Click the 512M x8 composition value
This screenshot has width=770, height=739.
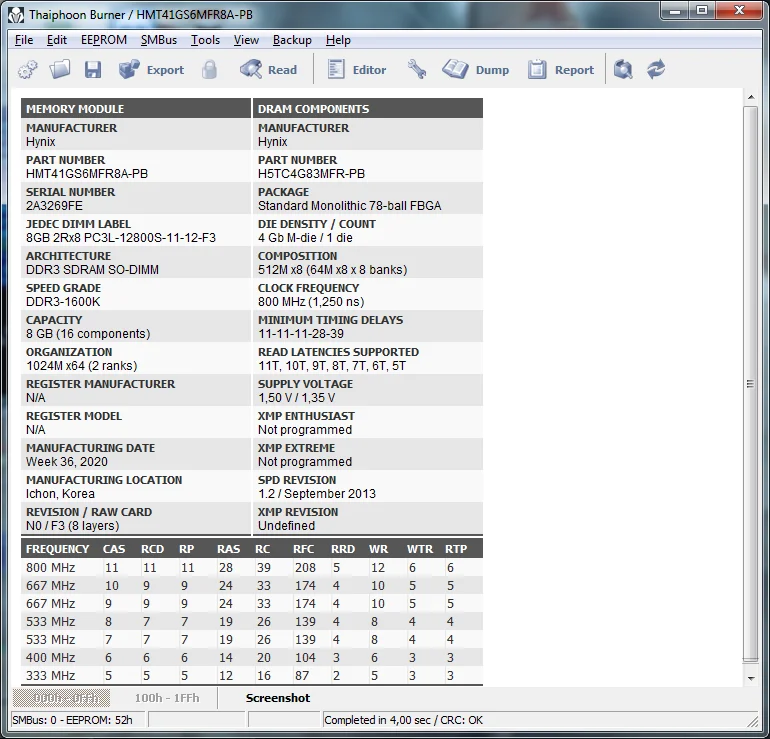(332, 270)
